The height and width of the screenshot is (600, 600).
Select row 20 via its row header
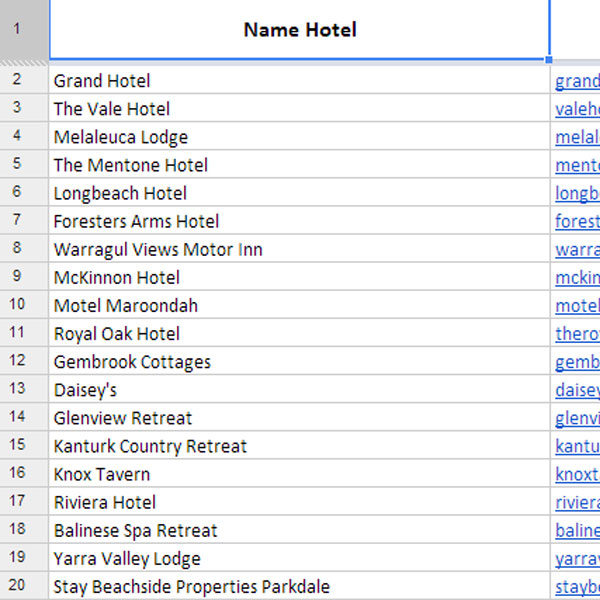tap(18, 586)
